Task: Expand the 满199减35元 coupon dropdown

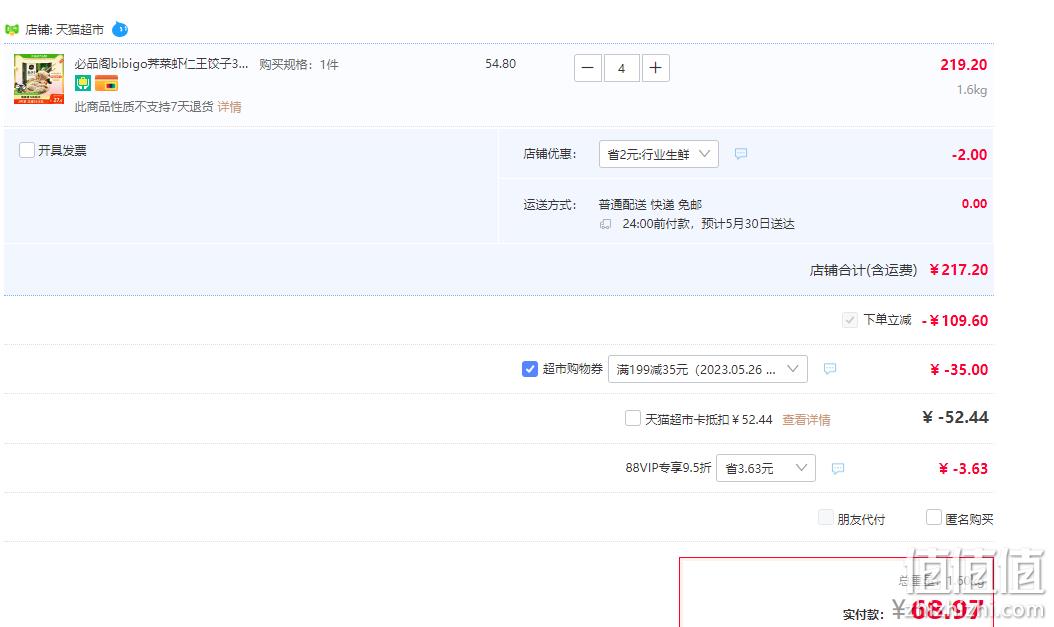Action: click(708, 369)
